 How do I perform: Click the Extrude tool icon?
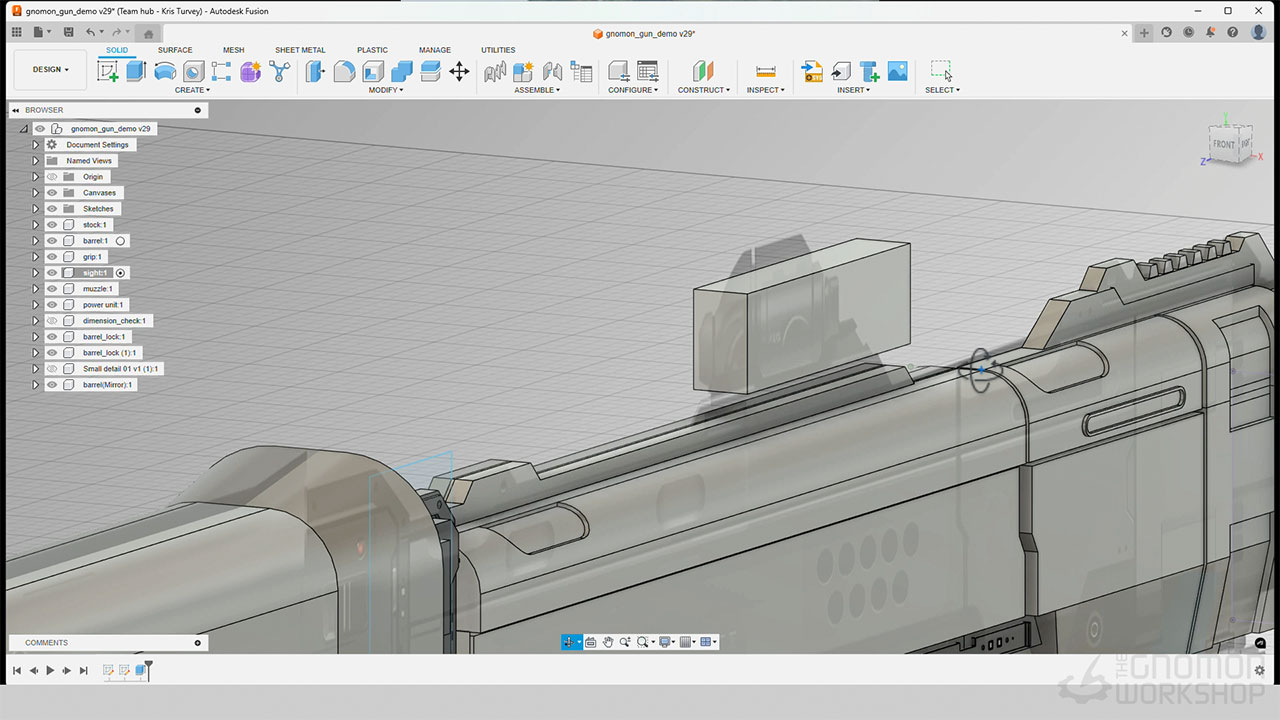(136, 71)
